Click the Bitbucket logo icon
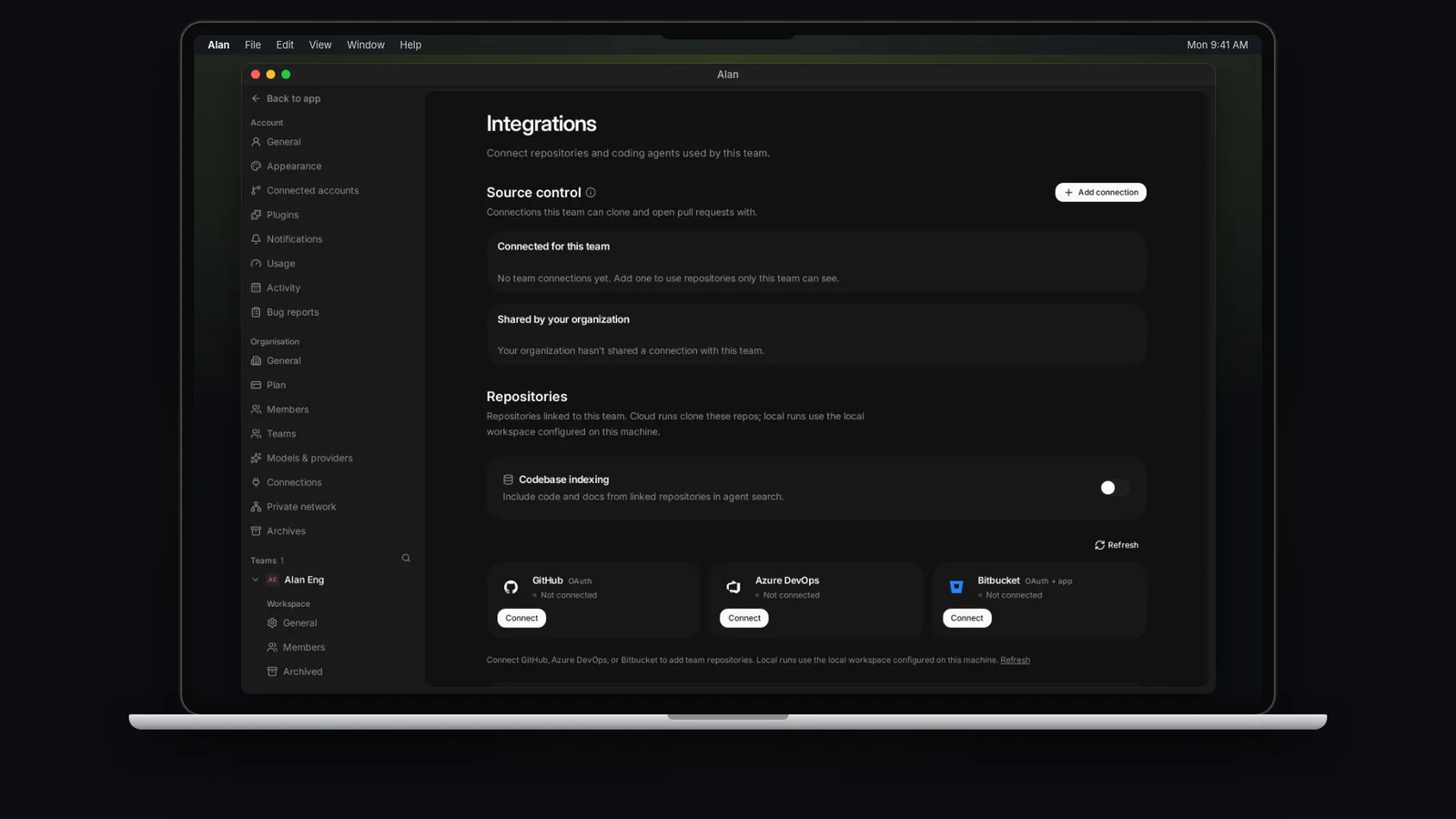Image resolution: width=1456 pixels, height=819 pixels. pos(956,587)
